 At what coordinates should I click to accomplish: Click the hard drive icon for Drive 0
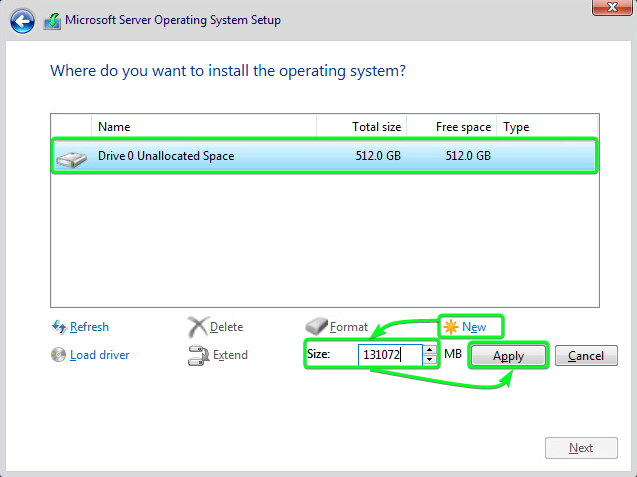72,159
